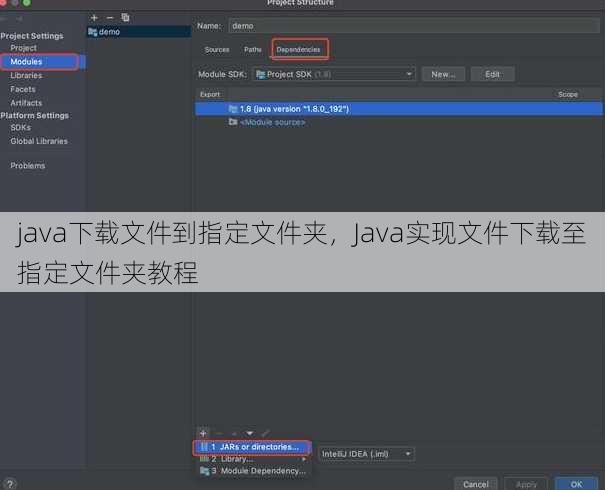Switch to Dependencies tab
Screen dimensions: 605x490
click(298, 50)
